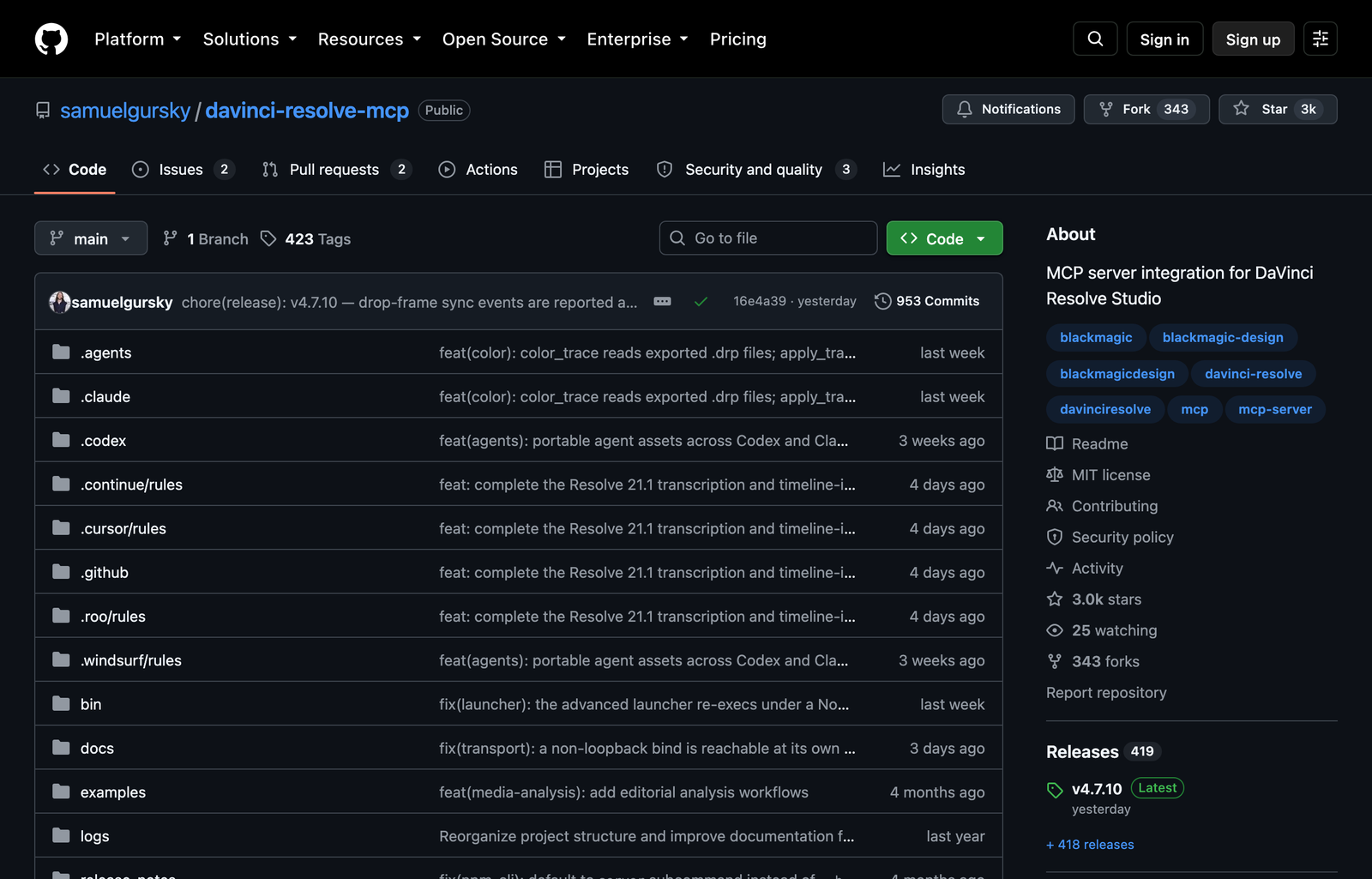Click the folder icon for docs

(61, 748)
